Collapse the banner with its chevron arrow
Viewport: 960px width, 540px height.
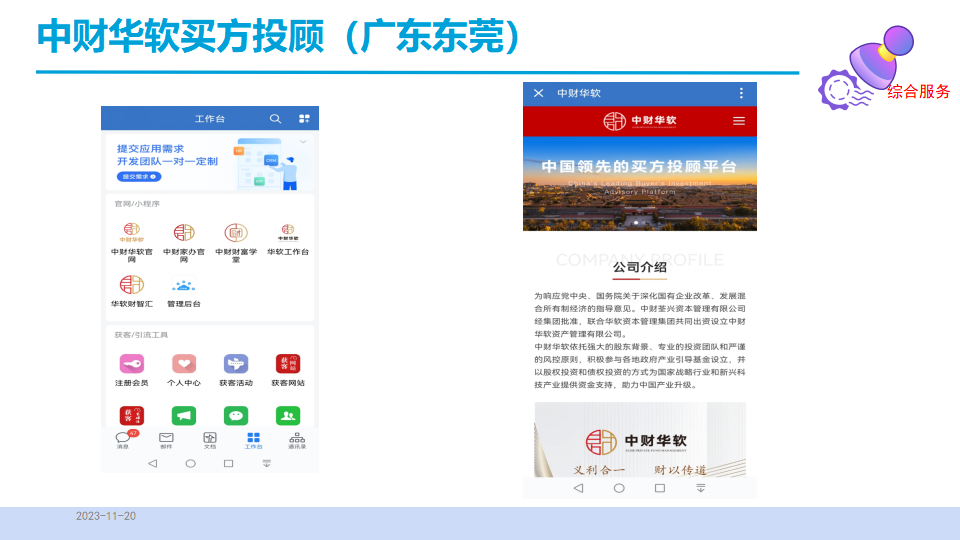click(303, 142)
